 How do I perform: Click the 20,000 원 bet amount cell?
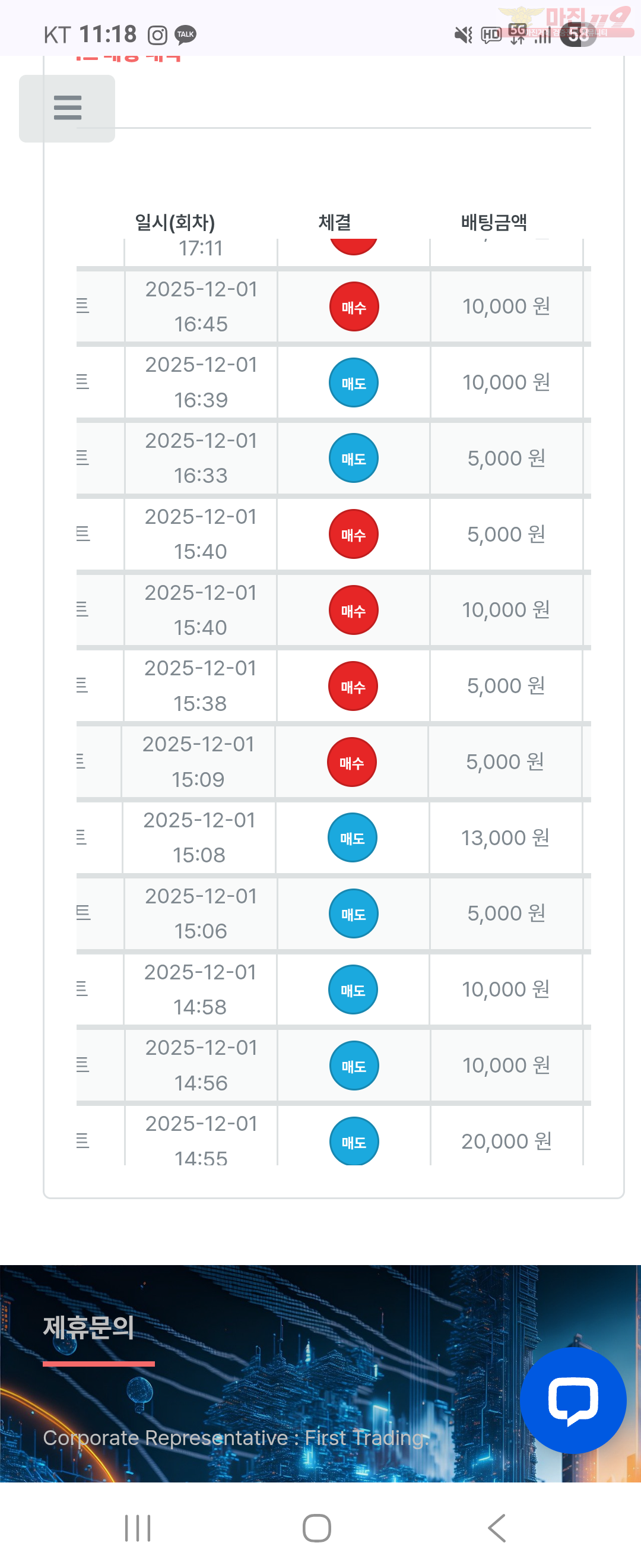506,1142
